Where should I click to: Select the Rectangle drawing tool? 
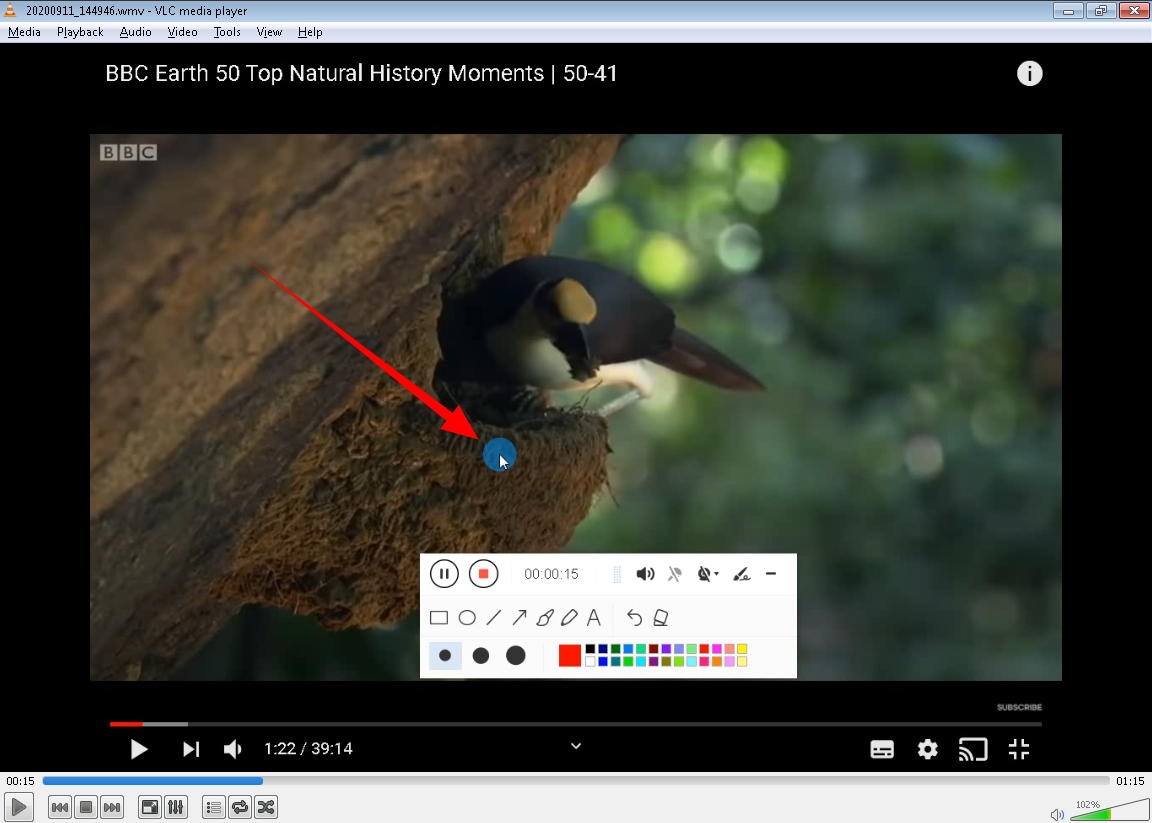pyautogui.click(x=438, y=617)
